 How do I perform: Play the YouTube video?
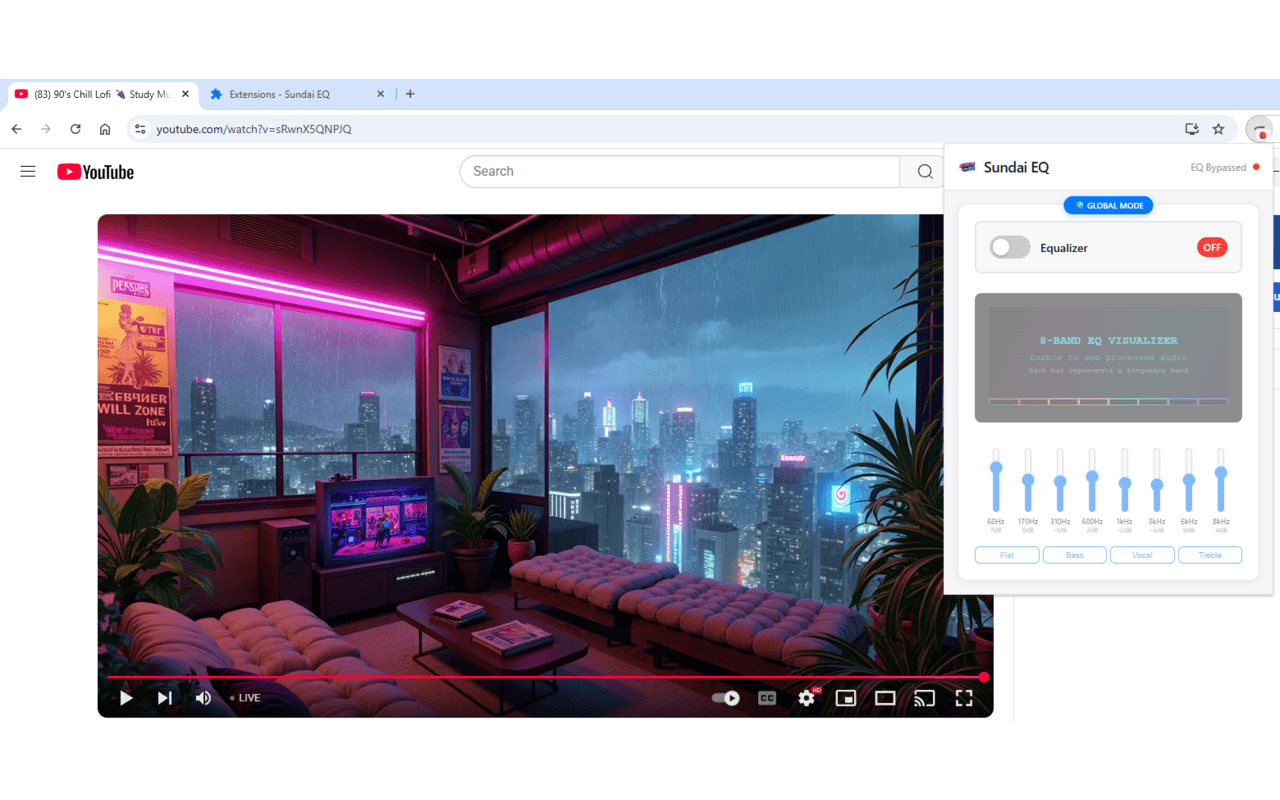(126, 698)
